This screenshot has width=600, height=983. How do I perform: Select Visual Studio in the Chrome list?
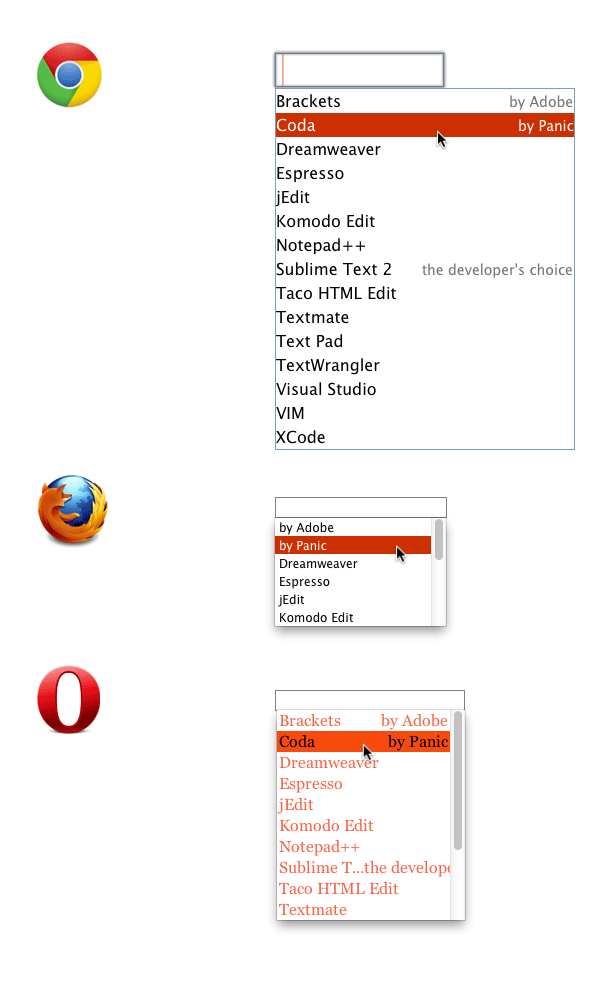pos(424,389)
